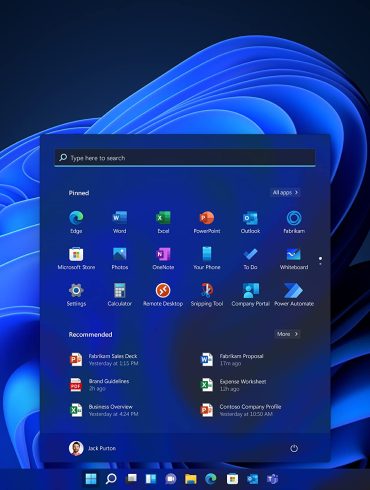Open the Outlook icon on the taskbar
Viewport: 370px width, 490px height.
(x=252, y=479)
